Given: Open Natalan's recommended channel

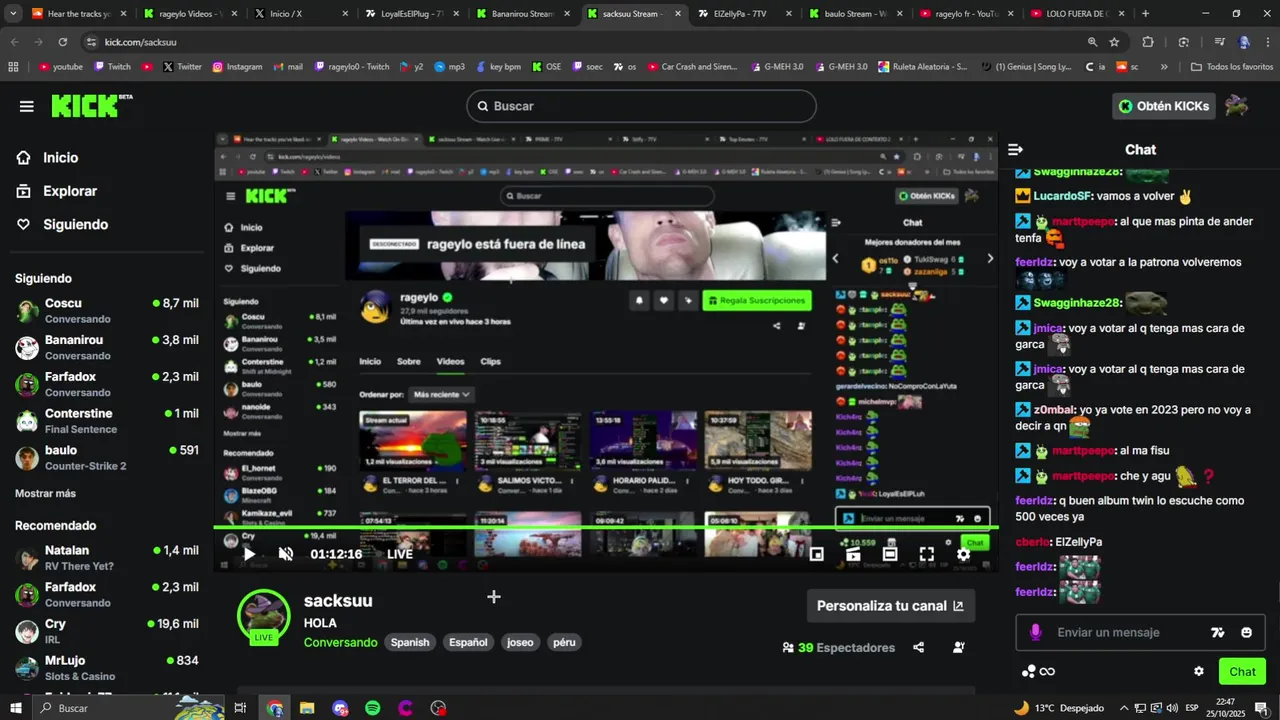Looking at the screenshot, I should [107, 558].
